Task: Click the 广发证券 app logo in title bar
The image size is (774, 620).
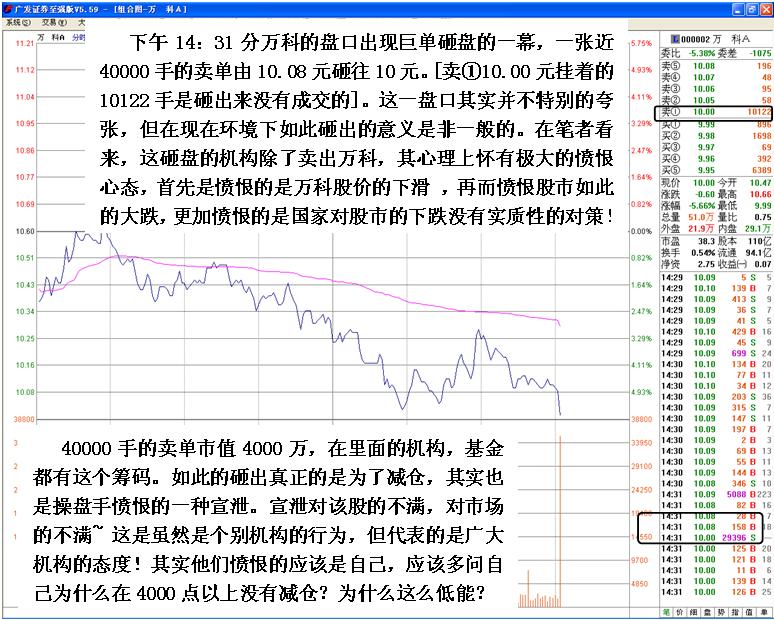Action: click(6, 8)
